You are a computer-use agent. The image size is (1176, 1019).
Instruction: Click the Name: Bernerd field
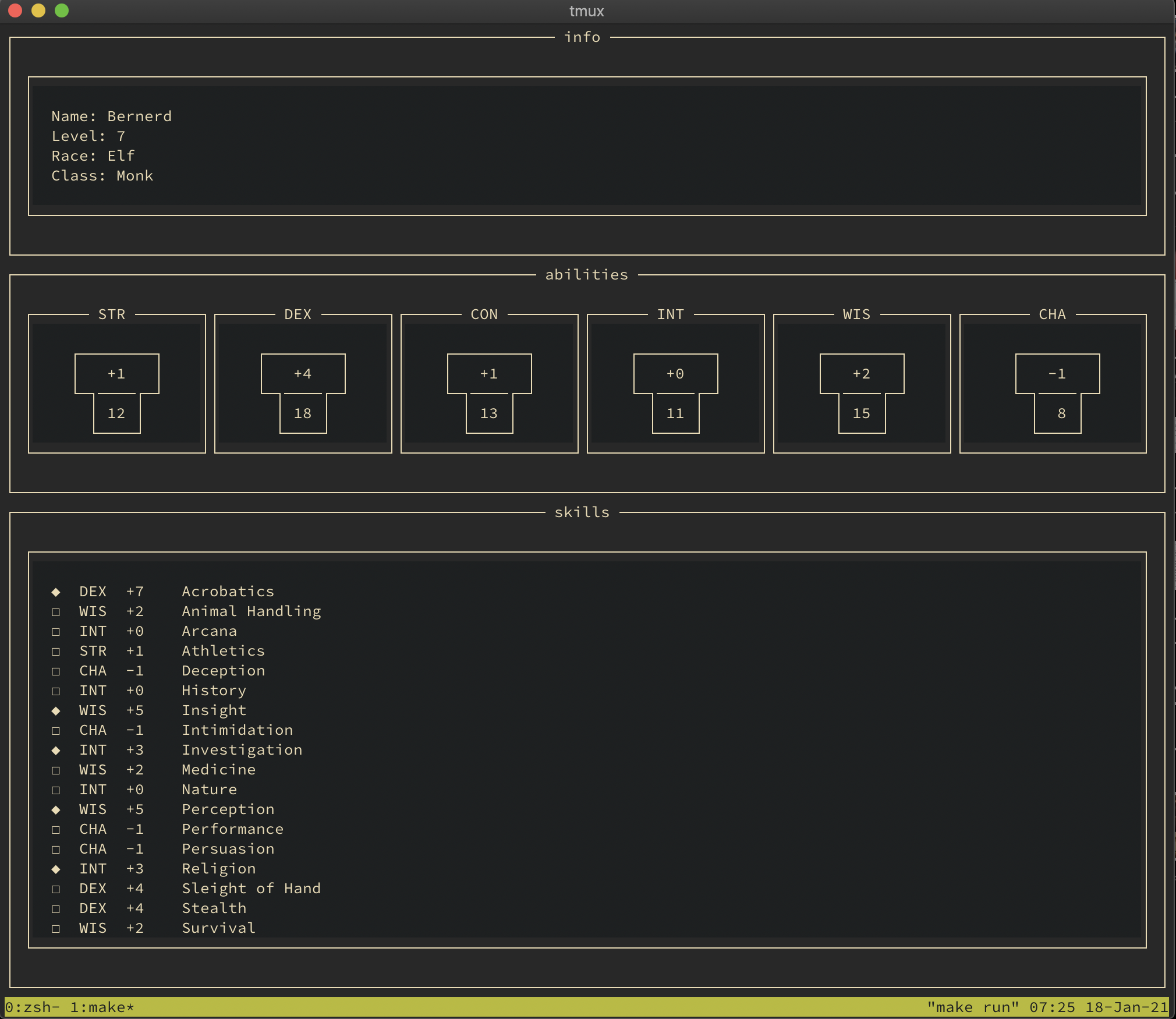tap(112, 116)
